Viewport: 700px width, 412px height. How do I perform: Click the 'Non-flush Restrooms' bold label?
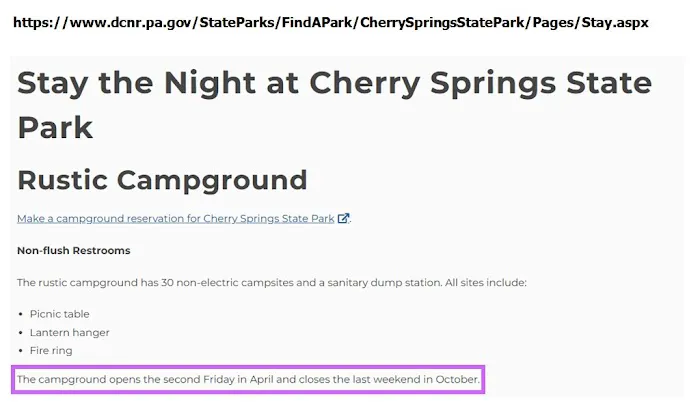[74, 250]
